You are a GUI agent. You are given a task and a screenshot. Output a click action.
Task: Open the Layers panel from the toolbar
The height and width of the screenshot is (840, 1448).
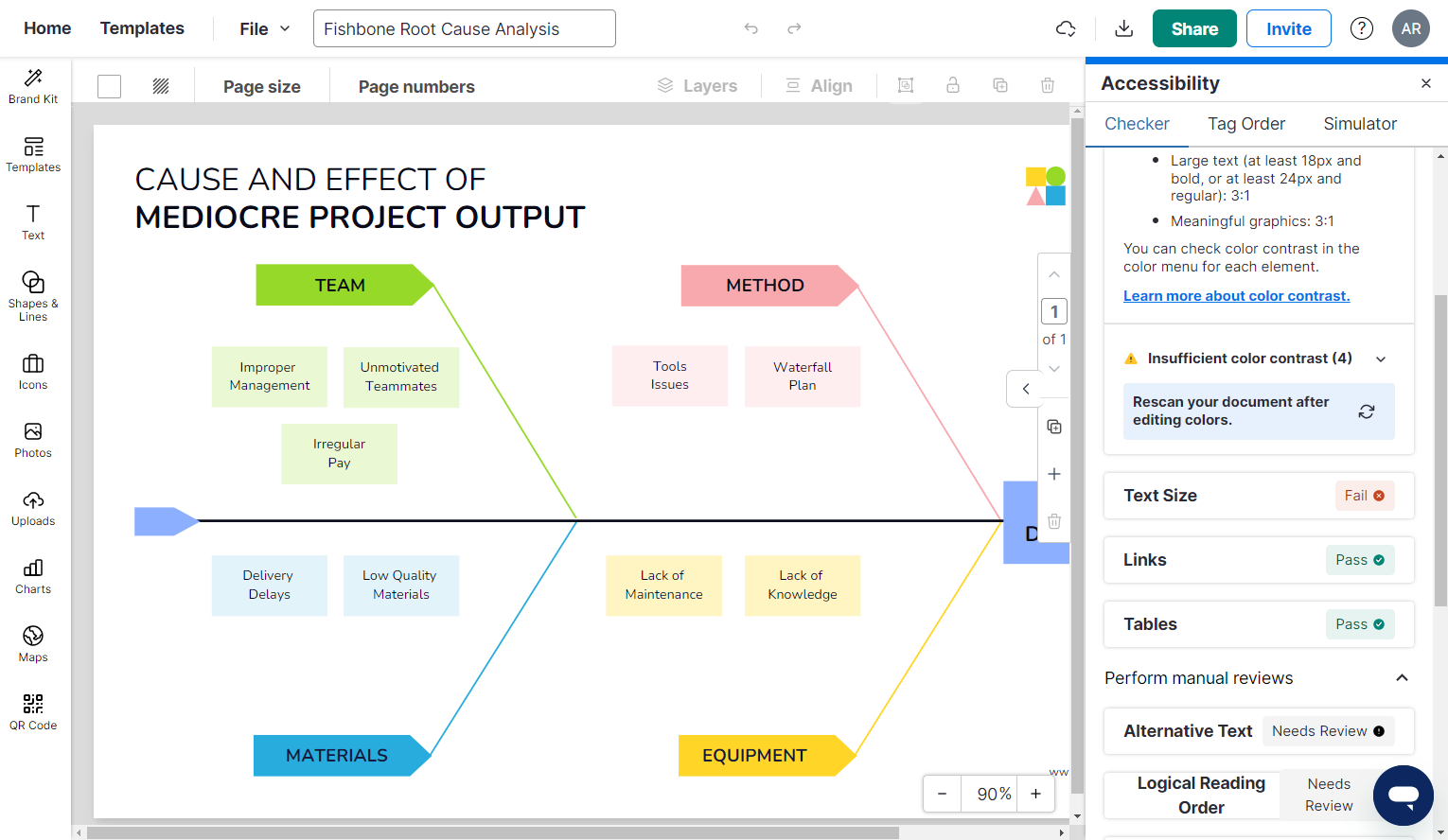point(698,85)
